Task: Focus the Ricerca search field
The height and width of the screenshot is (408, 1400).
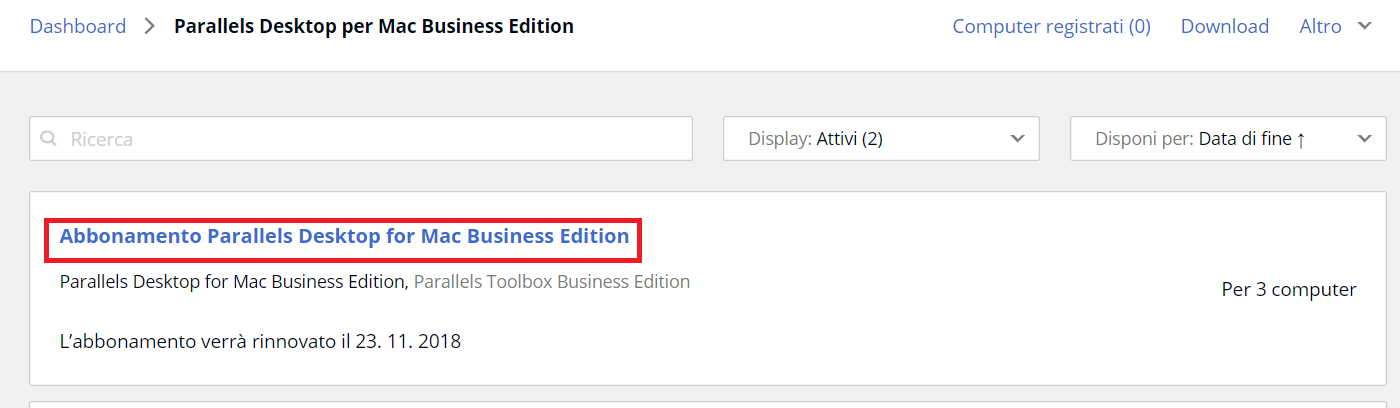Action: coord(370,139)
